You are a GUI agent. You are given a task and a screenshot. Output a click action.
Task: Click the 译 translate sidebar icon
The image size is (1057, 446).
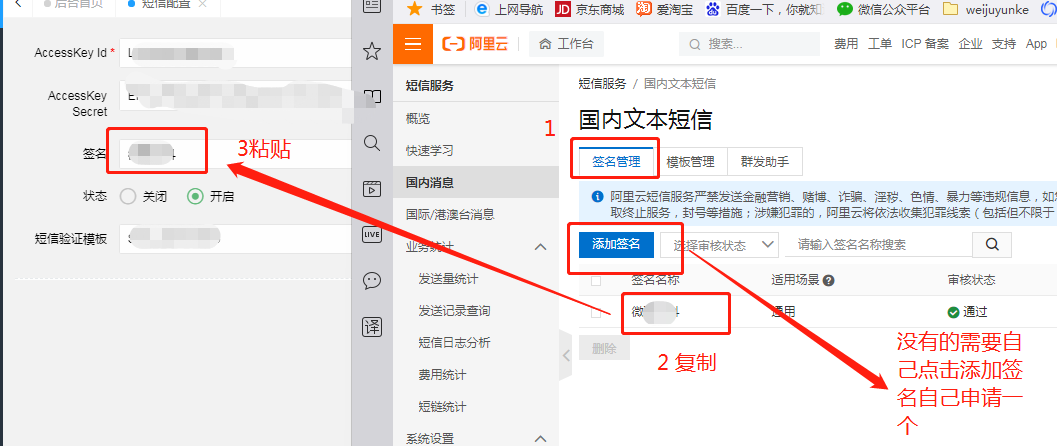point(372,327)
